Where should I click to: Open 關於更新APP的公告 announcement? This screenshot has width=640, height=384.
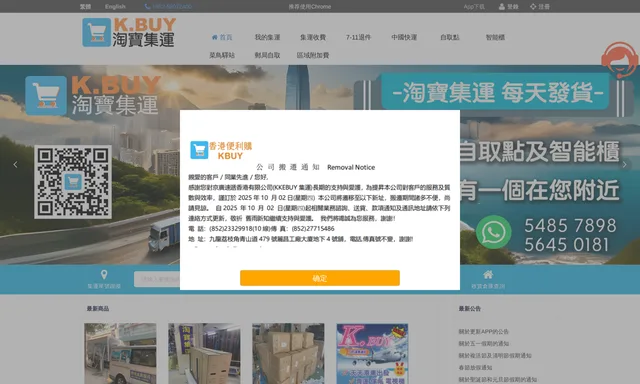coord(483,332)
